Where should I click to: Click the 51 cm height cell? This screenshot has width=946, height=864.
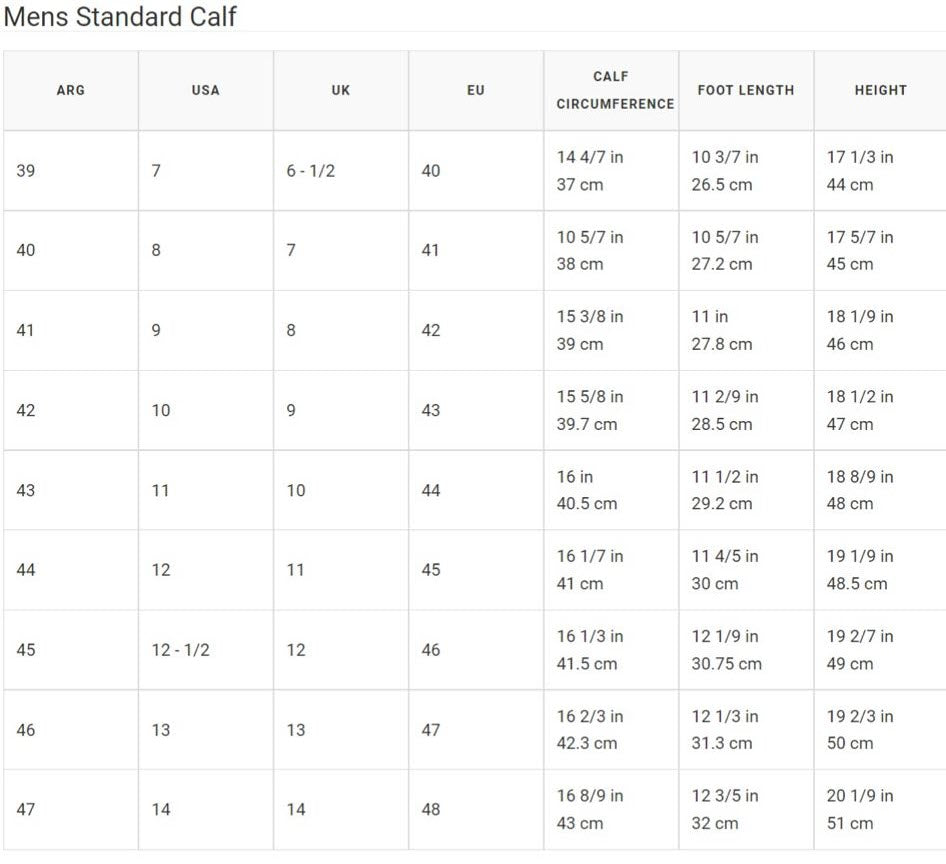[x=850, y=824]
